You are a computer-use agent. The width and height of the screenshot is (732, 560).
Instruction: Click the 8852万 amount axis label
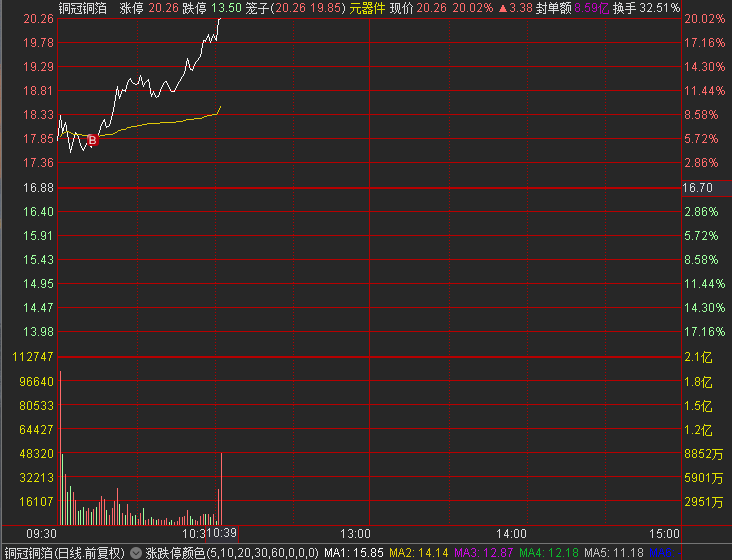tap(704, 454)
